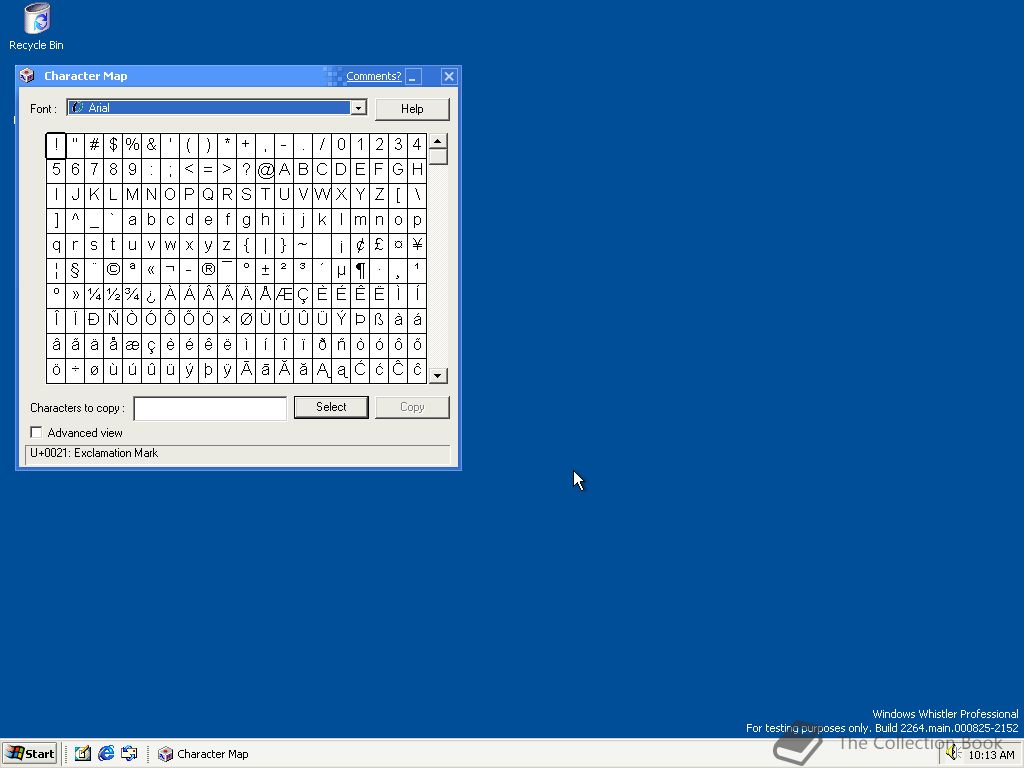Open the Font dropdown arrow
Image resolution: width=1024 pixels, height=768 pixels.
[359, 108]
